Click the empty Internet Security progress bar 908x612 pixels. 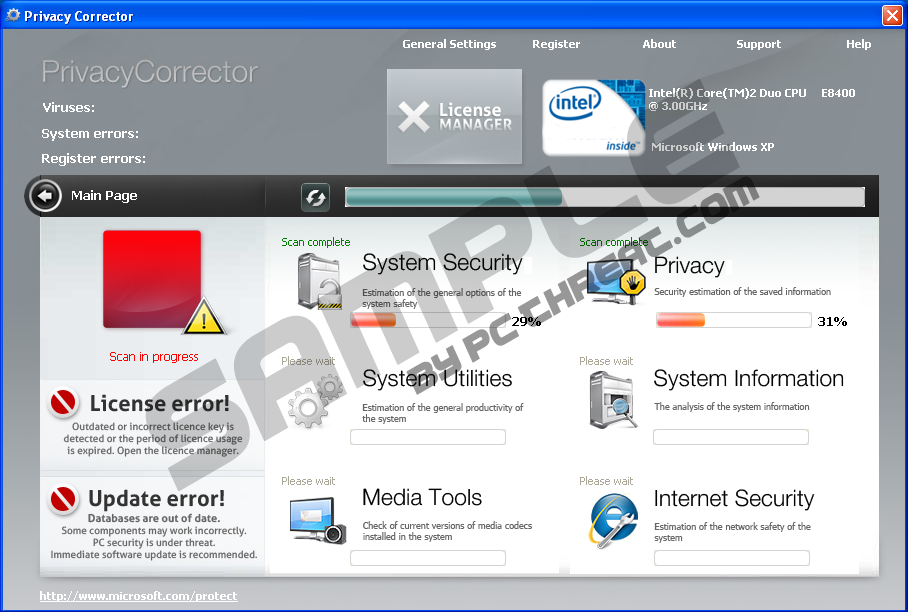[x=732, y=558]
